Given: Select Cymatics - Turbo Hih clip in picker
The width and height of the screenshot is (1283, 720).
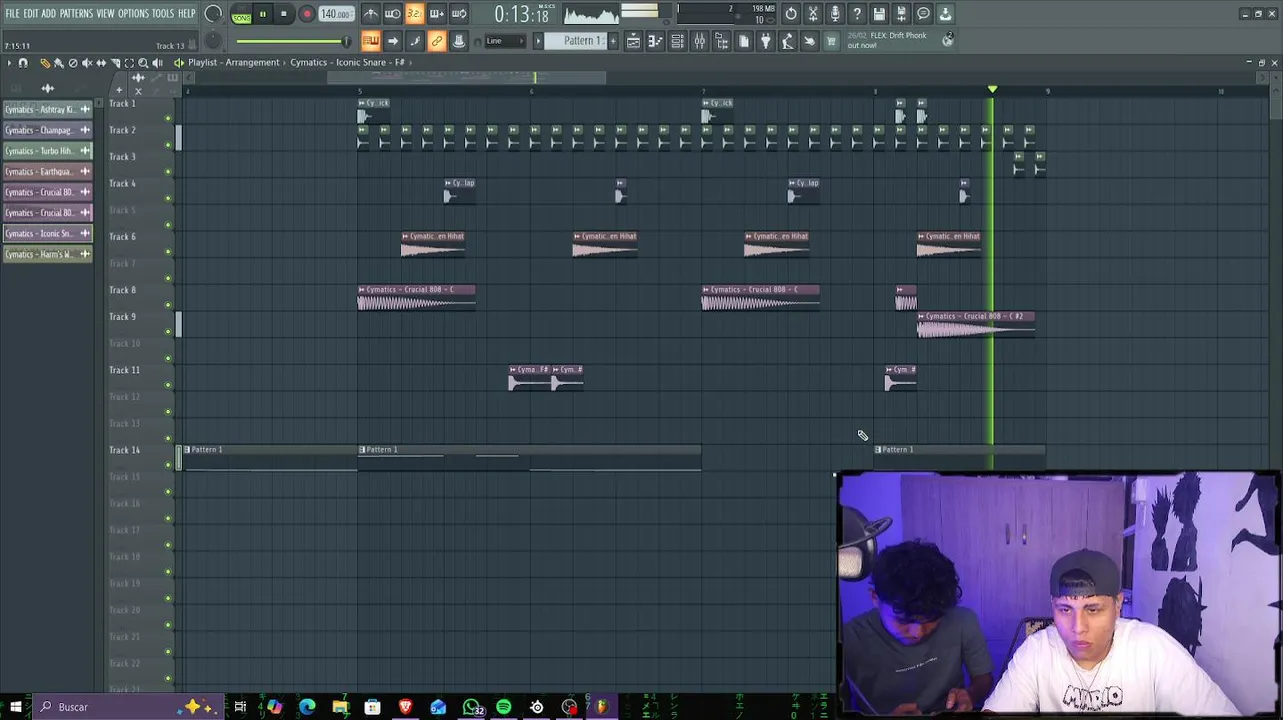Looking at the screenshot, I should pyautogui.click(x=47, y=151).
